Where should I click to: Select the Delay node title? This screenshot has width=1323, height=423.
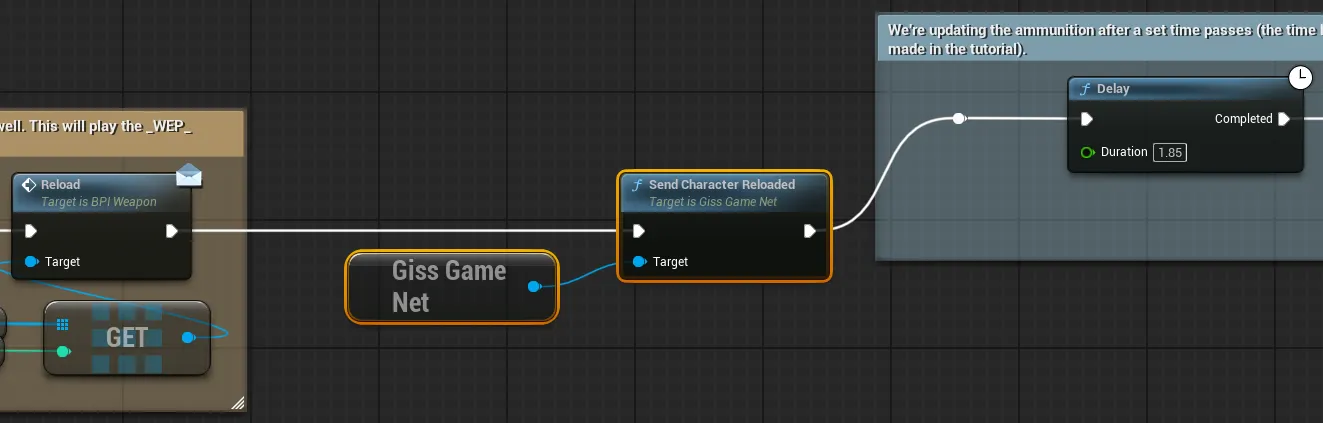1113,89
